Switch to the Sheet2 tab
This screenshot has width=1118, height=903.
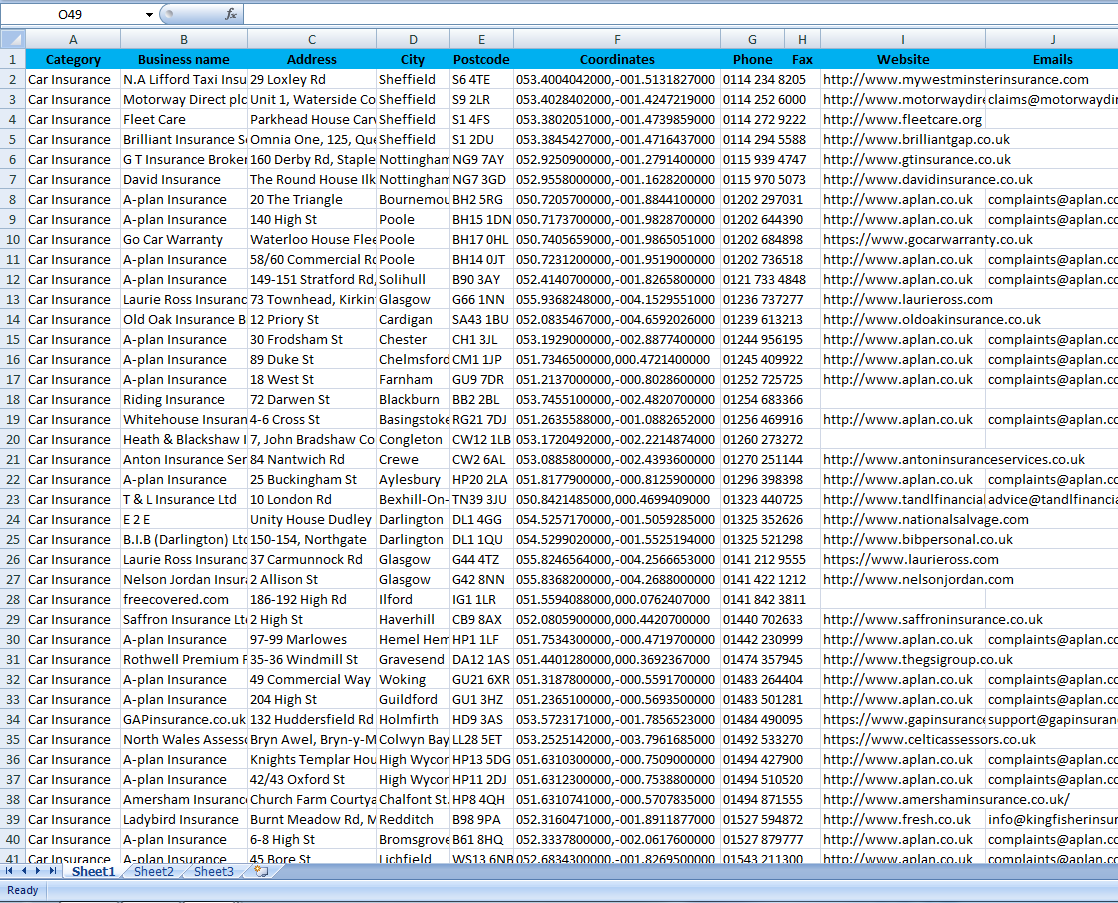click(x=153, y=872)
